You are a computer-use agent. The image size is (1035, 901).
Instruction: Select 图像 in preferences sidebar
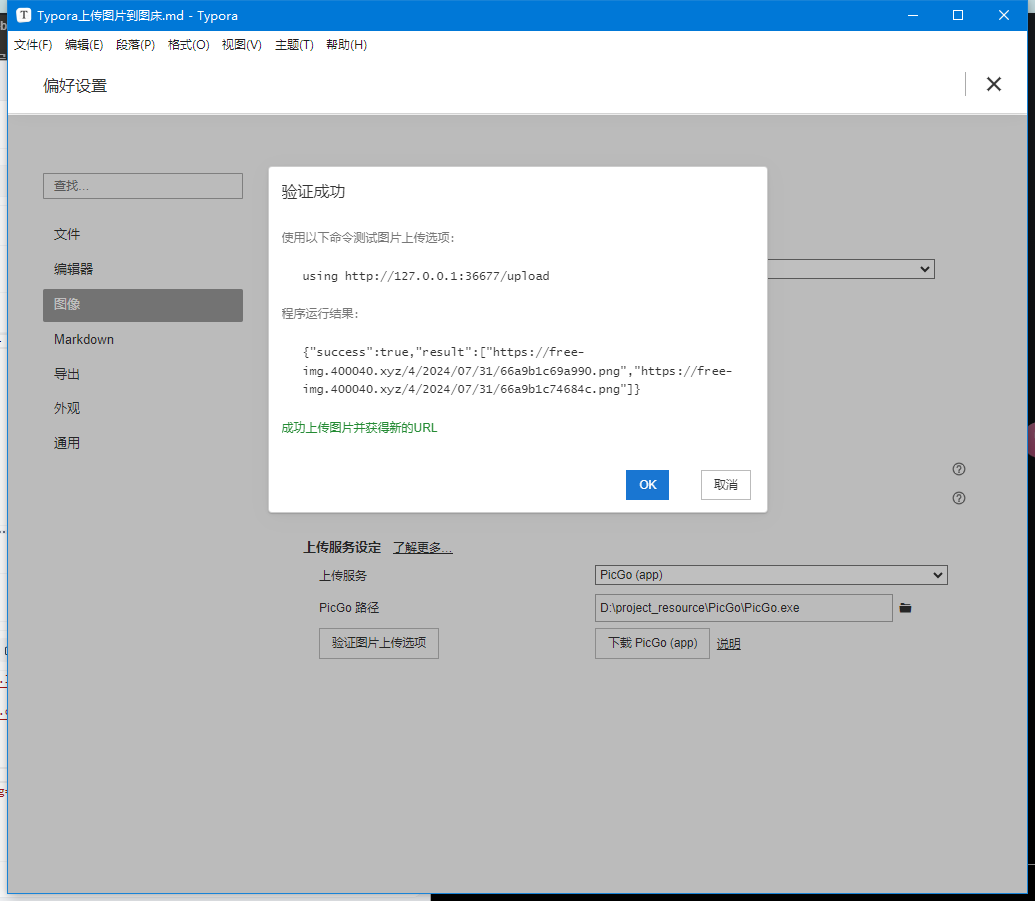(x=143, y=305)
